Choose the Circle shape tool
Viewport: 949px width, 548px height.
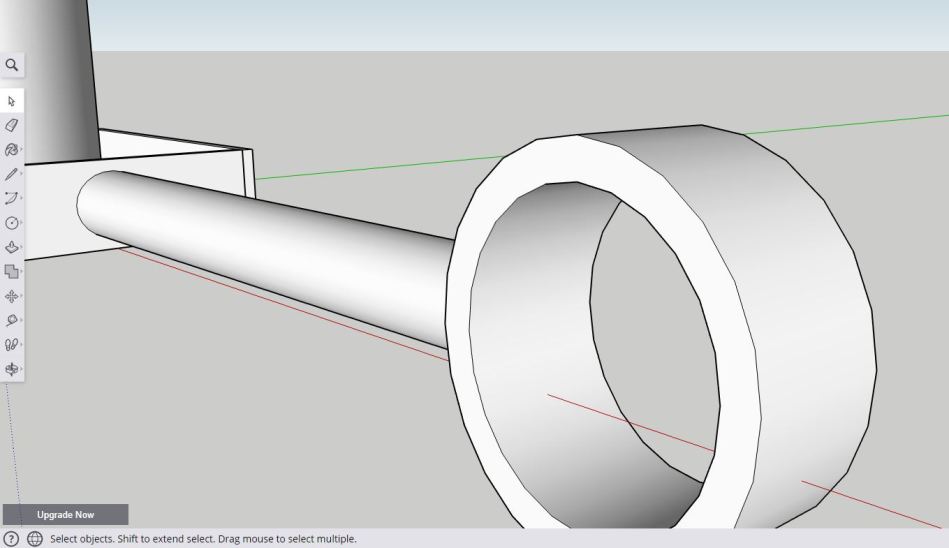pyautogui.click(x=12, y=223)
